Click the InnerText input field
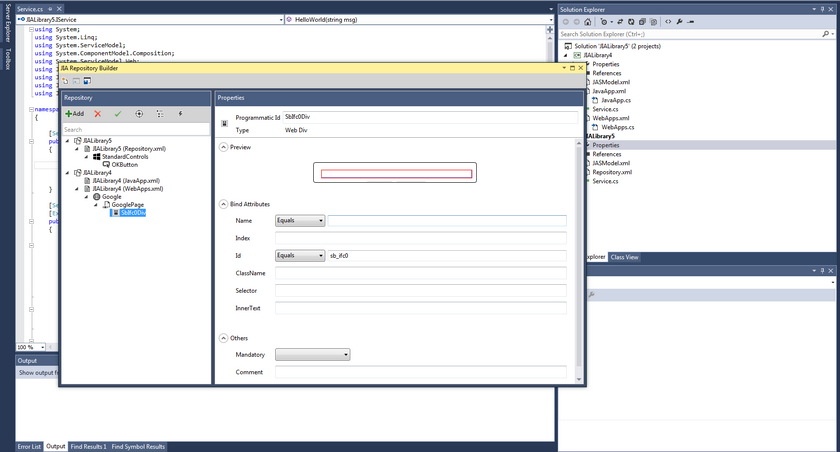The width and height of the screenshot is (840, 452). click(x=421, y=308)
